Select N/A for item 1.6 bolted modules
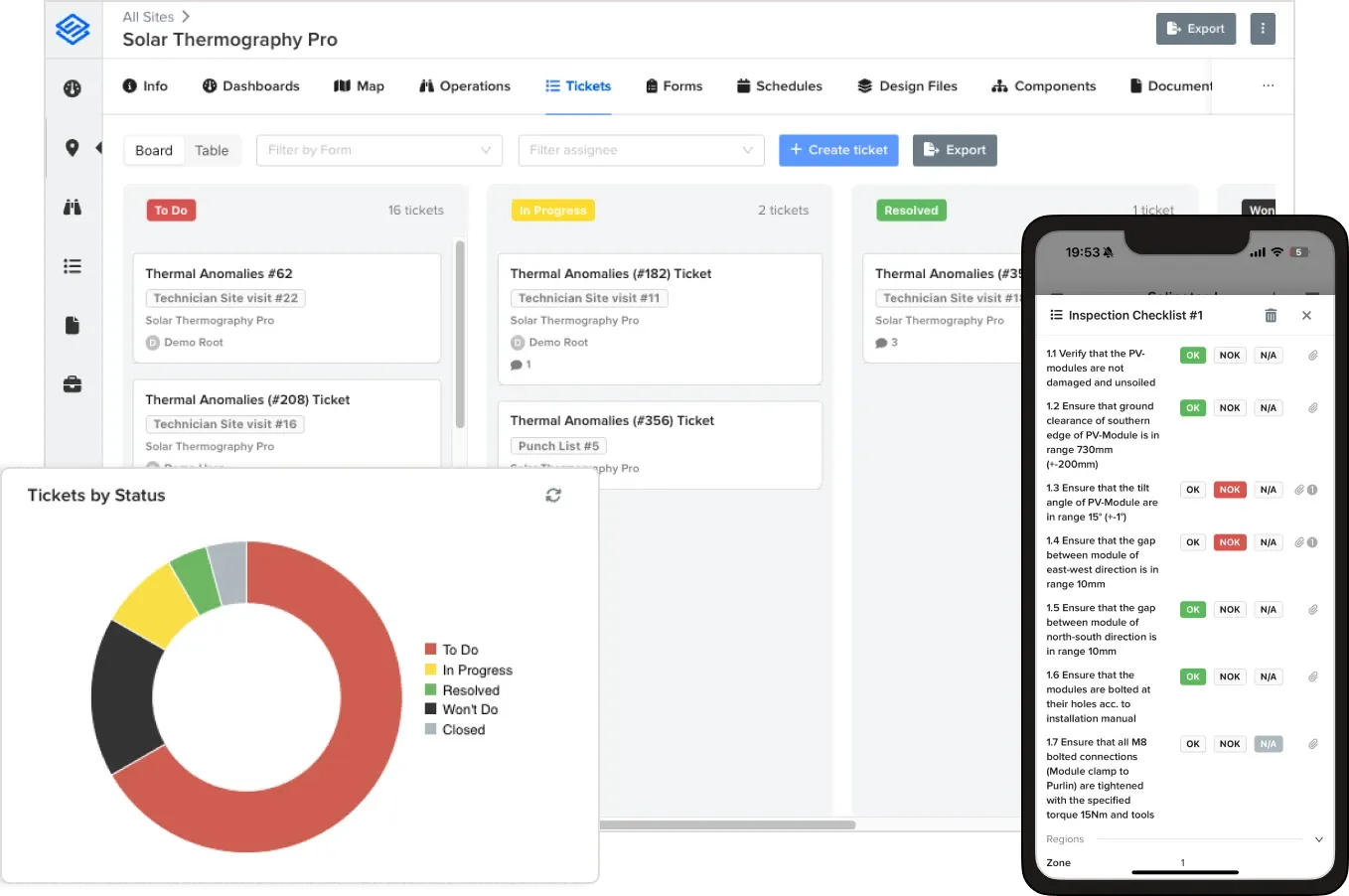 [x=1269, y=676]
